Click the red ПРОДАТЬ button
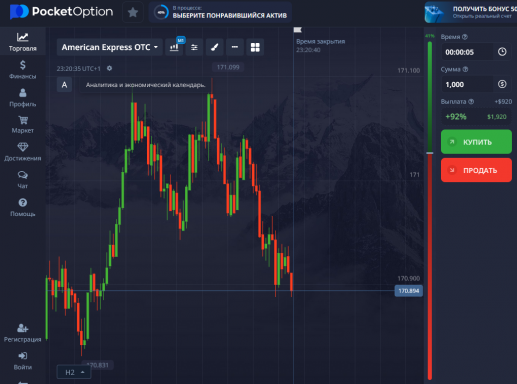This screenshot has width=517, height=384. pos(476,170)
